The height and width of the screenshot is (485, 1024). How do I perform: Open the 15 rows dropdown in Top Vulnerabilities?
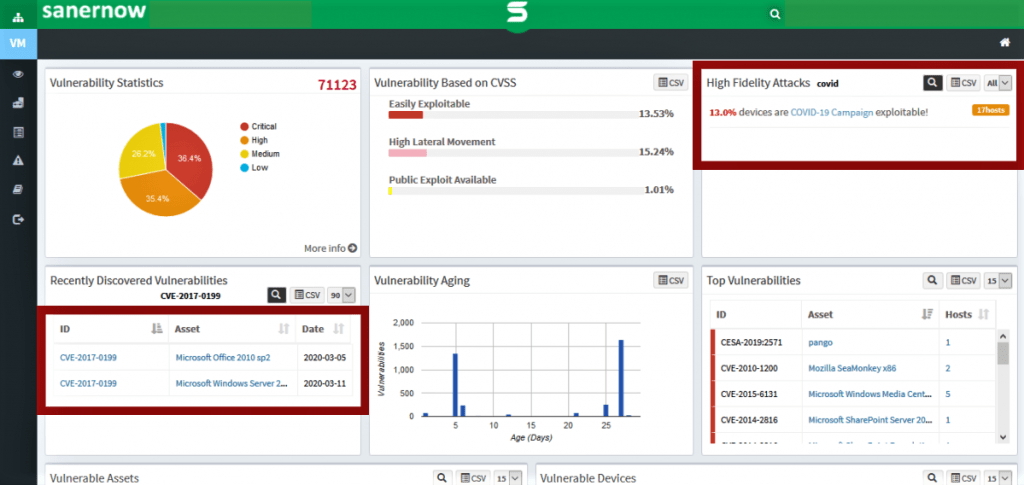pyautogui.click(x=998, y=281)
